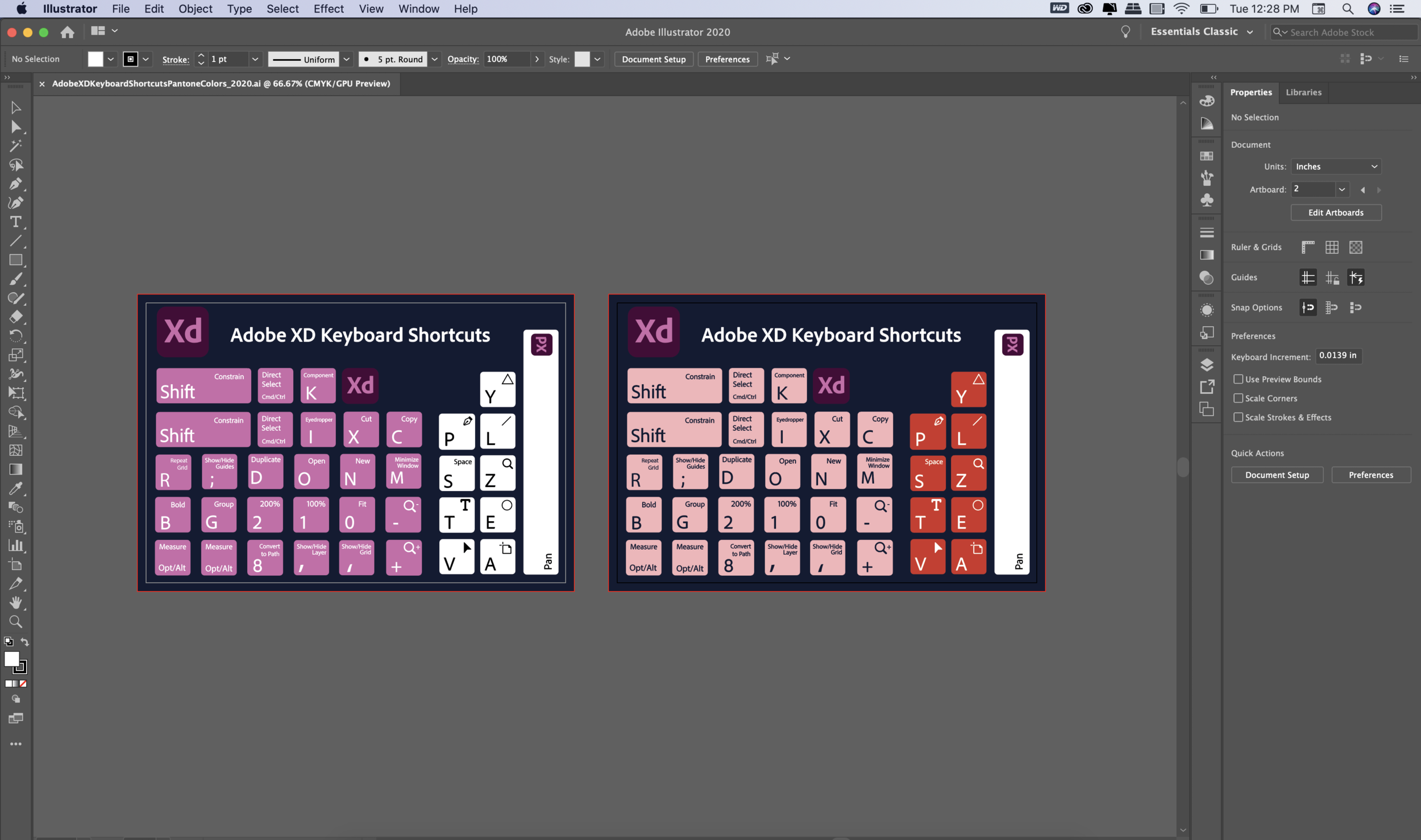
Task: Select the Paintbrush tool
Action: click(16, 279)
